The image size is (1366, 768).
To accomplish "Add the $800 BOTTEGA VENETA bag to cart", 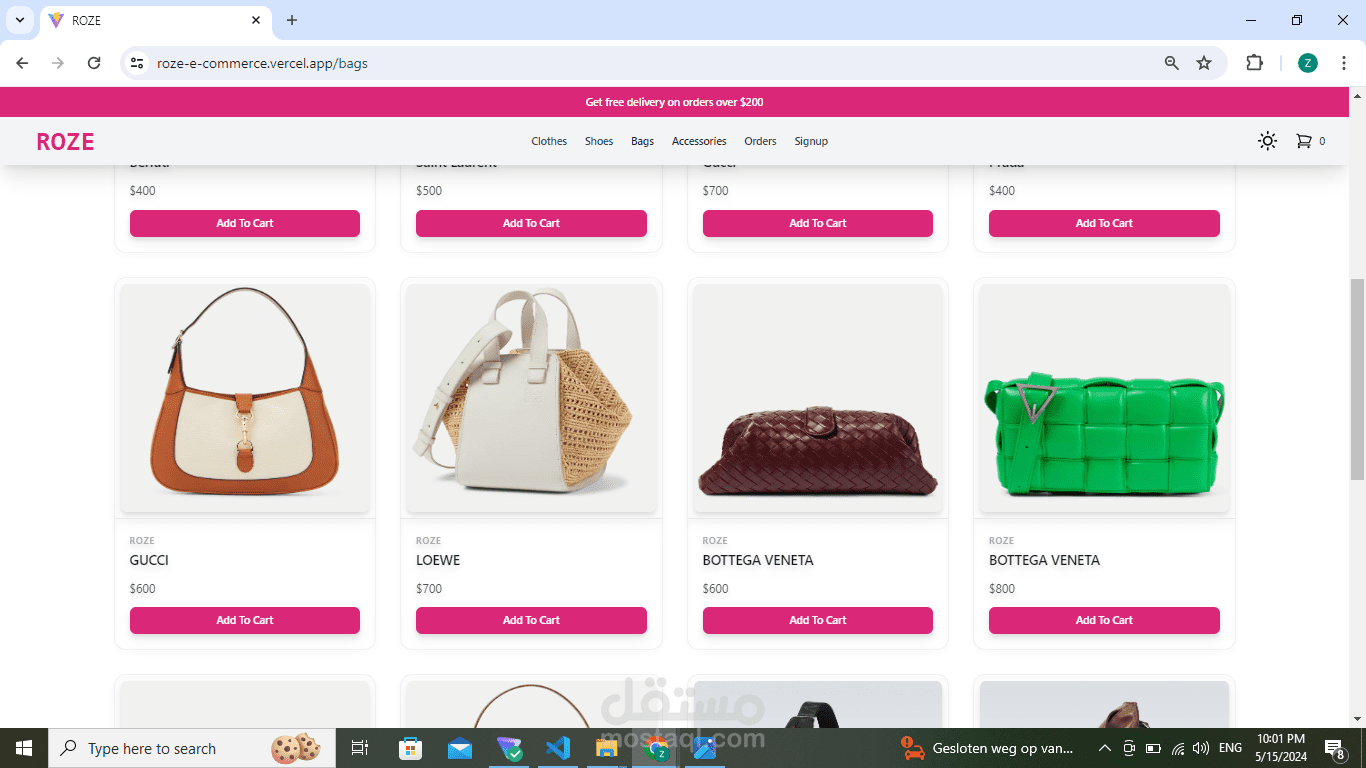I will (x=1104, y=620).
